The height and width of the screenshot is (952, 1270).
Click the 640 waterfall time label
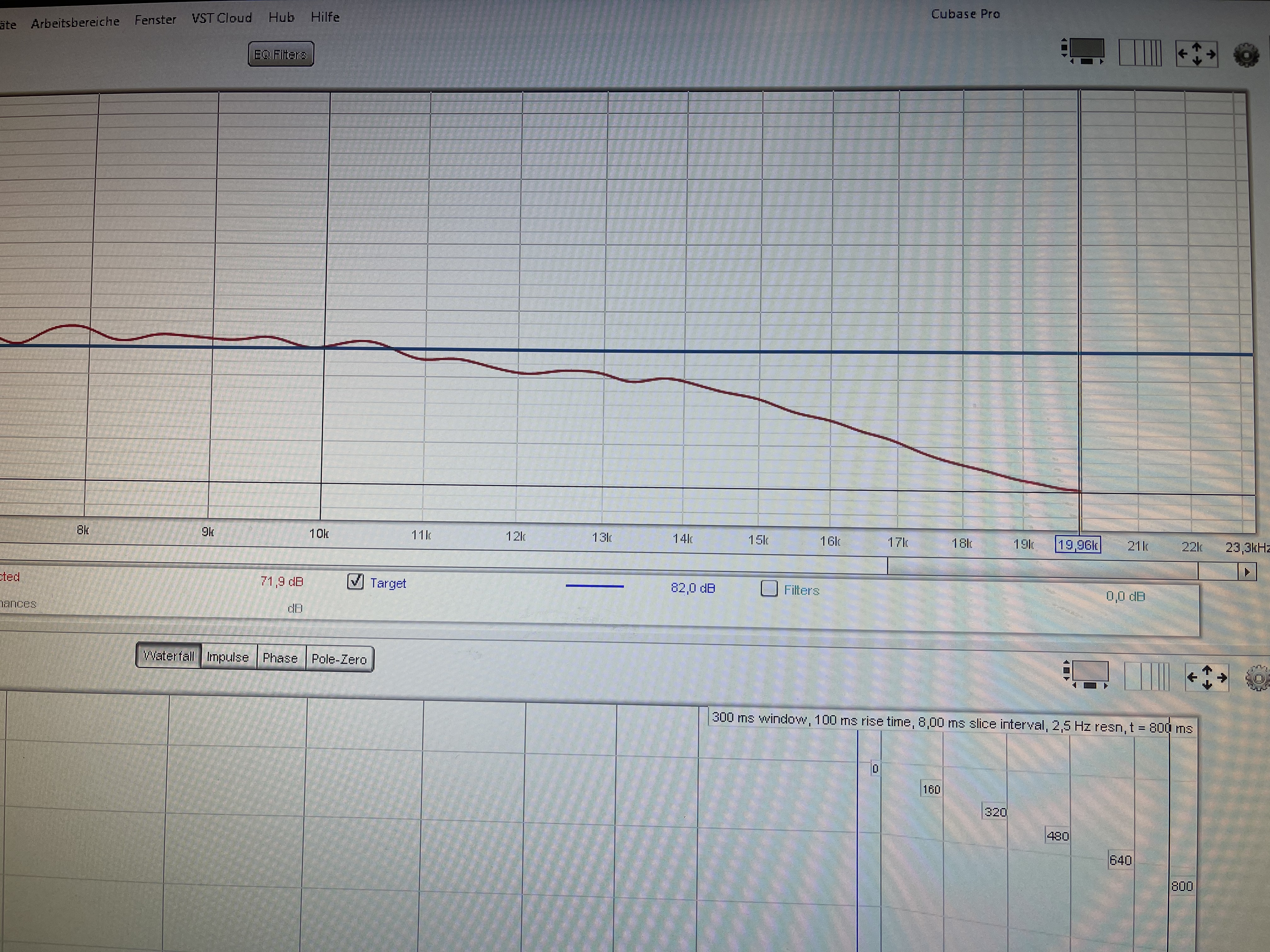pos(1120,860)
